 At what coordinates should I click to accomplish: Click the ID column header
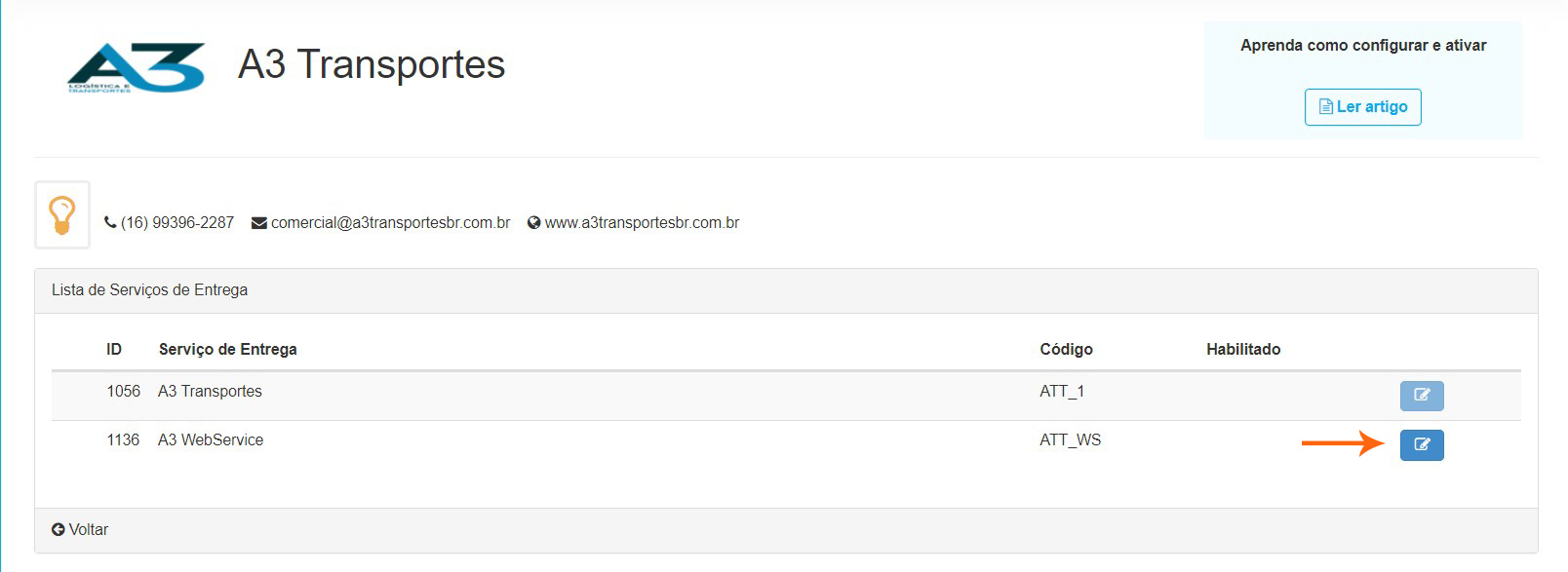tap(114, 349)
